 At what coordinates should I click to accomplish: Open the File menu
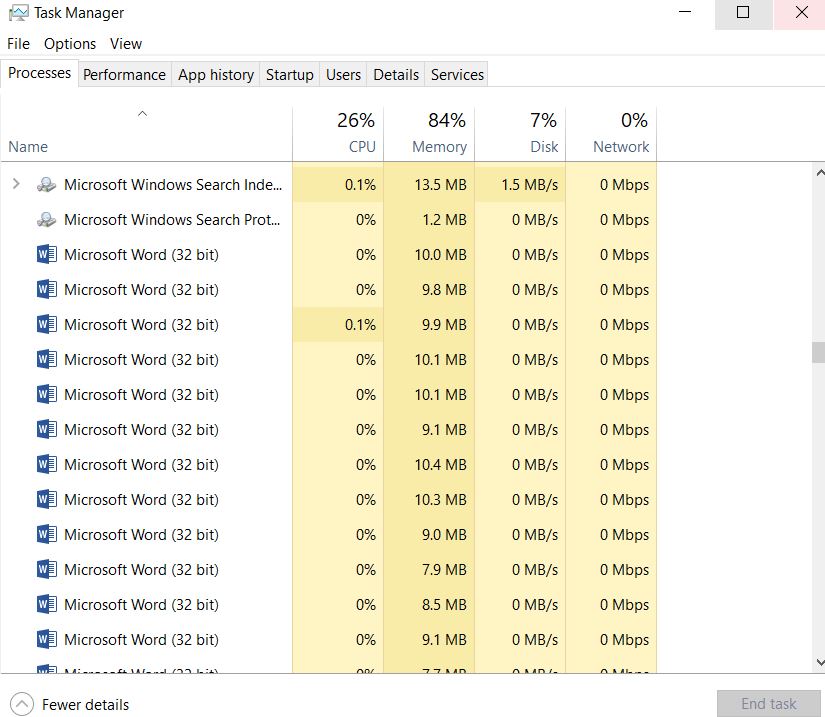(x=18, y=44)
